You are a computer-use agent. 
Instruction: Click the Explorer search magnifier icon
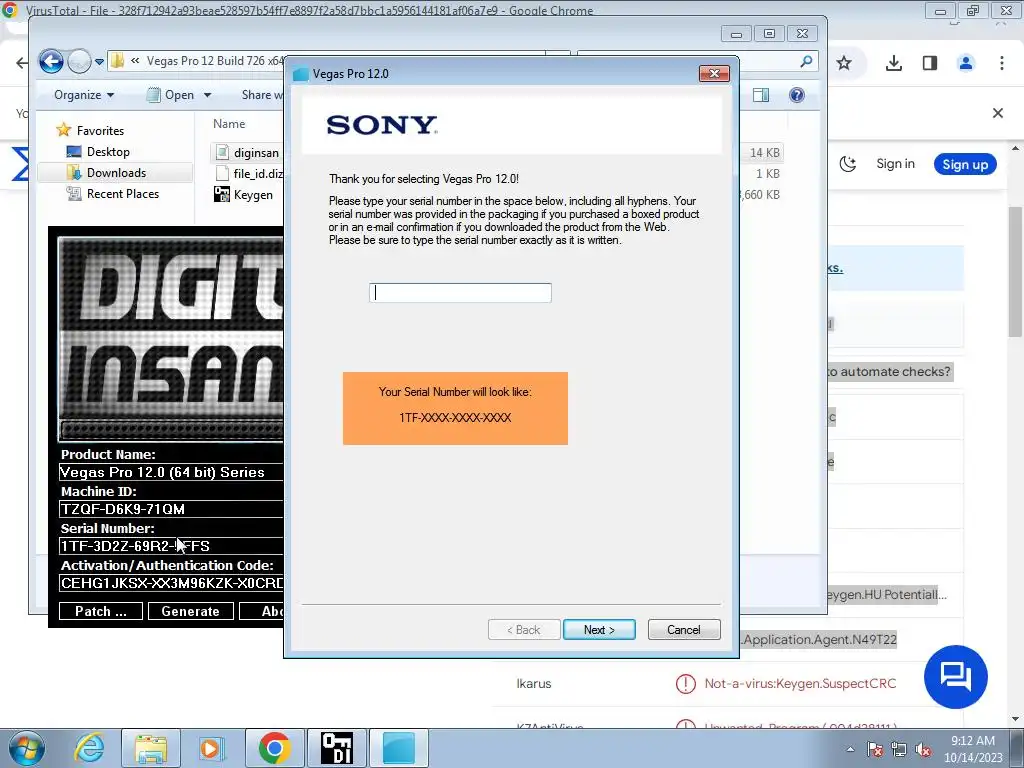click(x=807, y=61)
